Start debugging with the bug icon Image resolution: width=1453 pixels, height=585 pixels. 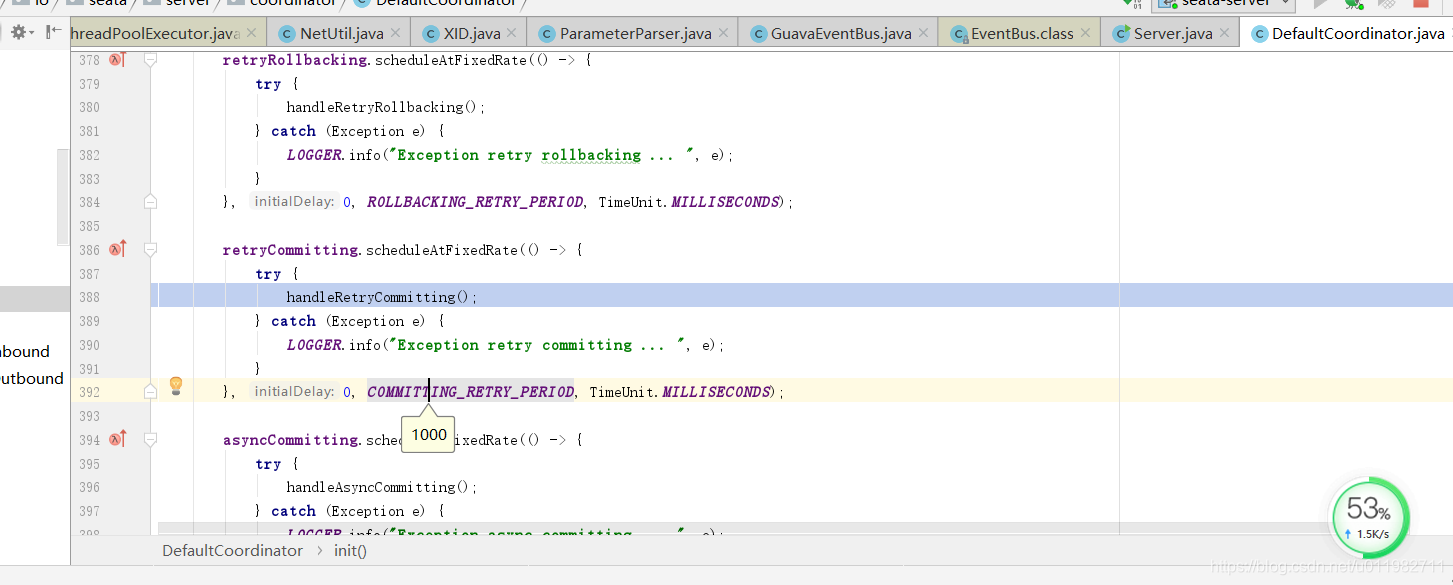coord(1353,4)
